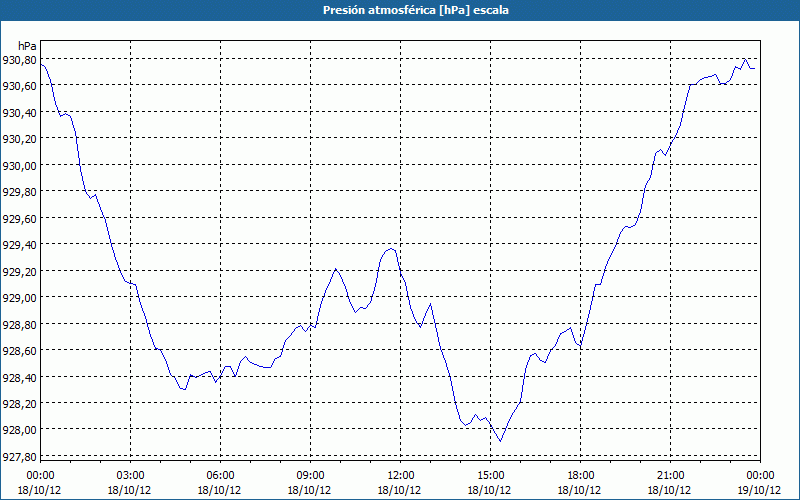Click the chart title 'Presión atmosférica [hPa] escala'
The height and width of the screenshot is (500, 800).
416,10
